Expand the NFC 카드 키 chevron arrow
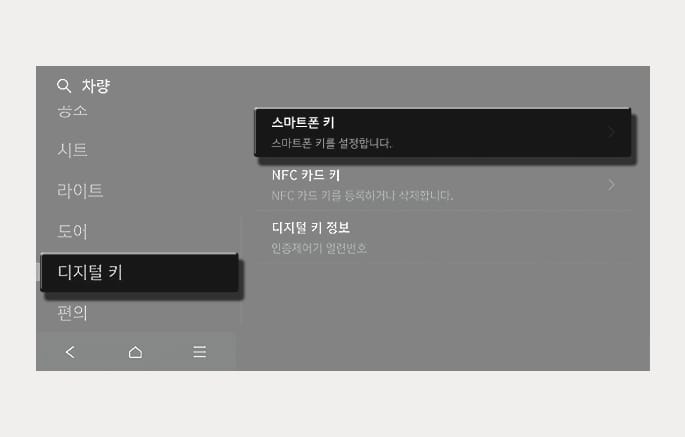The width and height of the screenshot is (685, 437). click(x=612, y=185)
